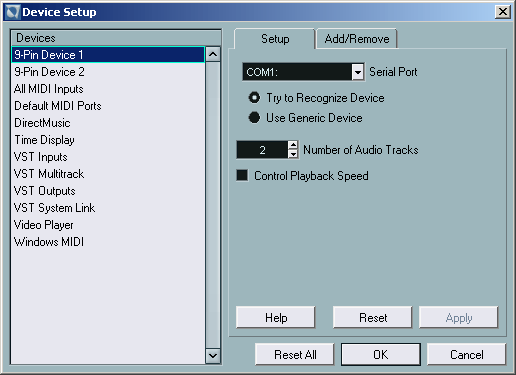The width and height of the screenshot is (516, 375).
Task: Confirm the dialog with OK
Action: pos(381,355)
